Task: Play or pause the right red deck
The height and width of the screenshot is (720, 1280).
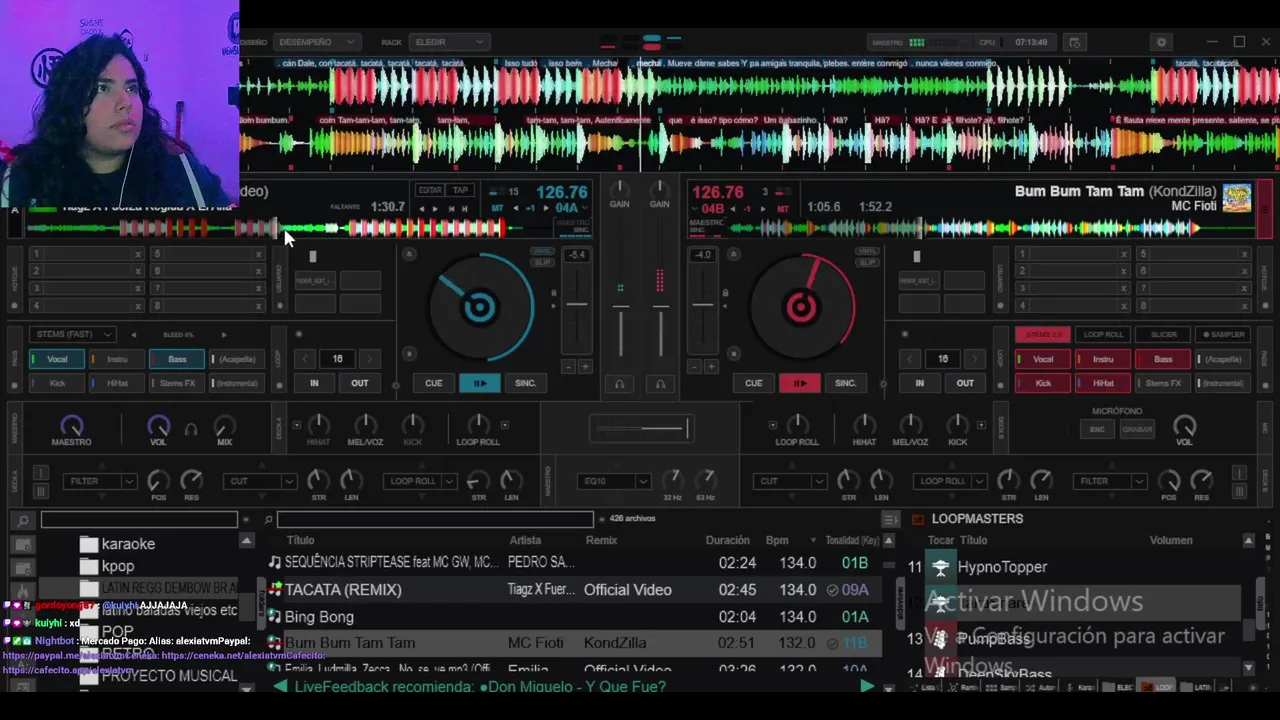Action: point(799,383)
